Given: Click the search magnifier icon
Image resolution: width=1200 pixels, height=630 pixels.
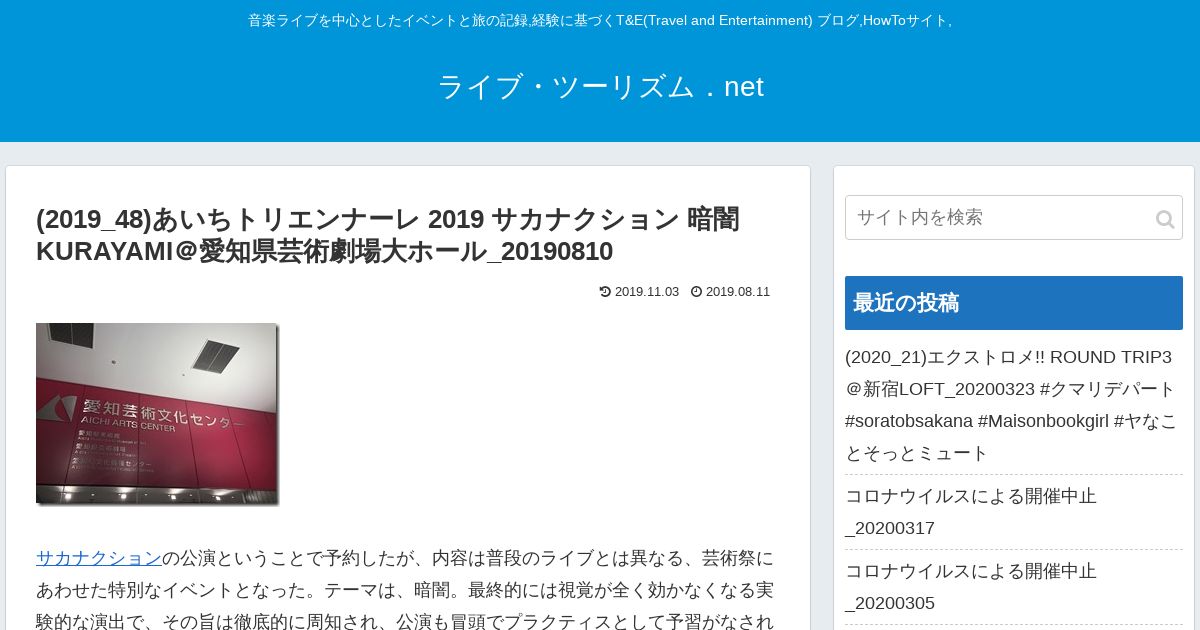Looking at the screenshot, I should point(1165,219).
